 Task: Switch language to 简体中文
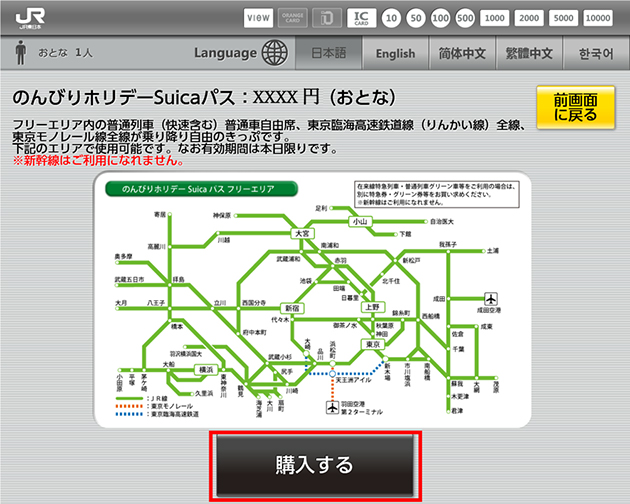click(x=462, y=53)
